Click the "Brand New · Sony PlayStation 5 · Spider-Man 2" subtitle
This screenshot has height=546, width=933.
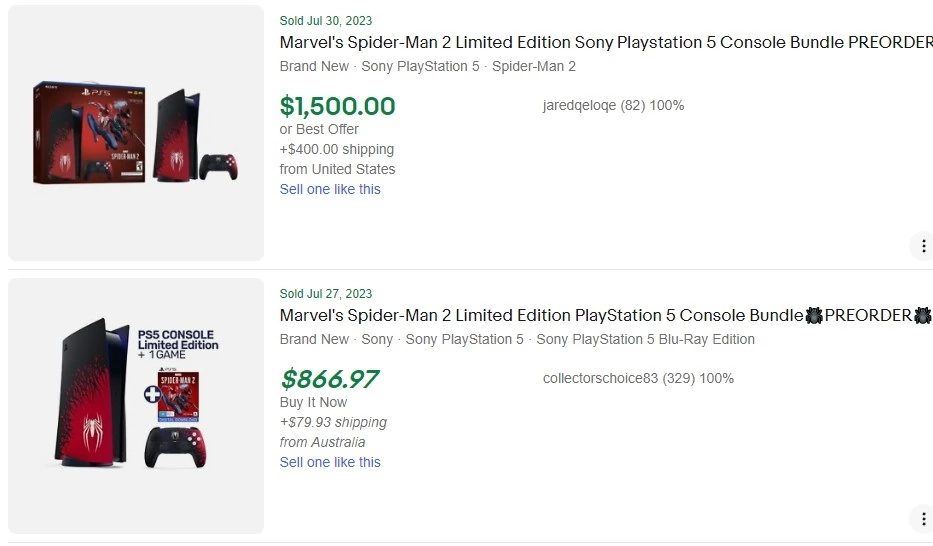428,66
